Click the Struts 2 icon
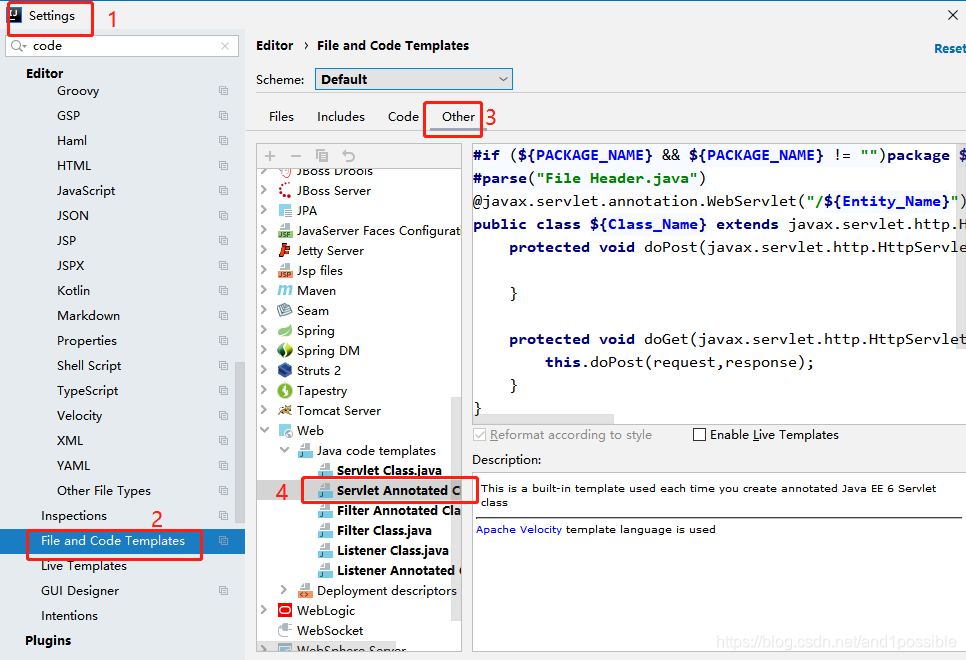 point(285,370)
